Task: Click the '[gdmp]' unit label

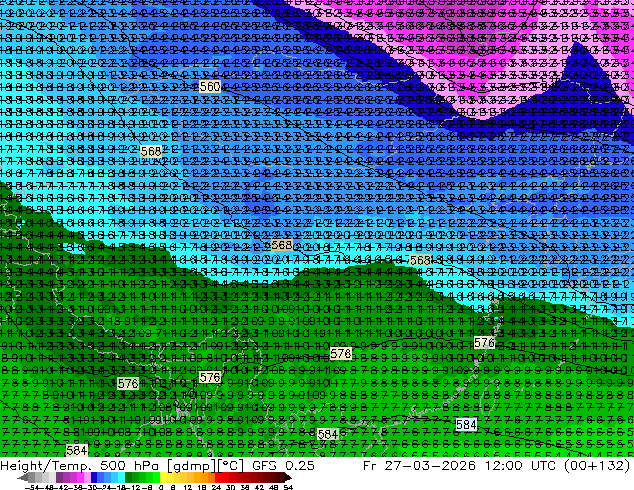Action: coord(192,466)
